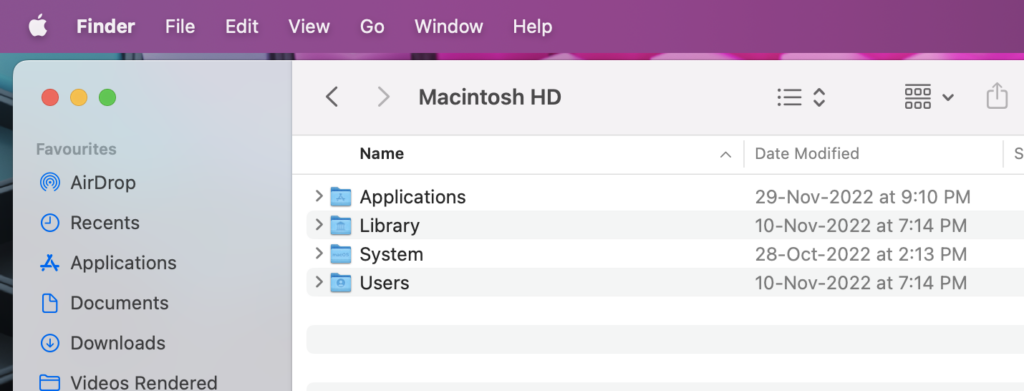Click the date 28-Oct-2022 at 2:13 PM
The width and height of the screenshot is (1024, 391).
(x=861, y=255)
